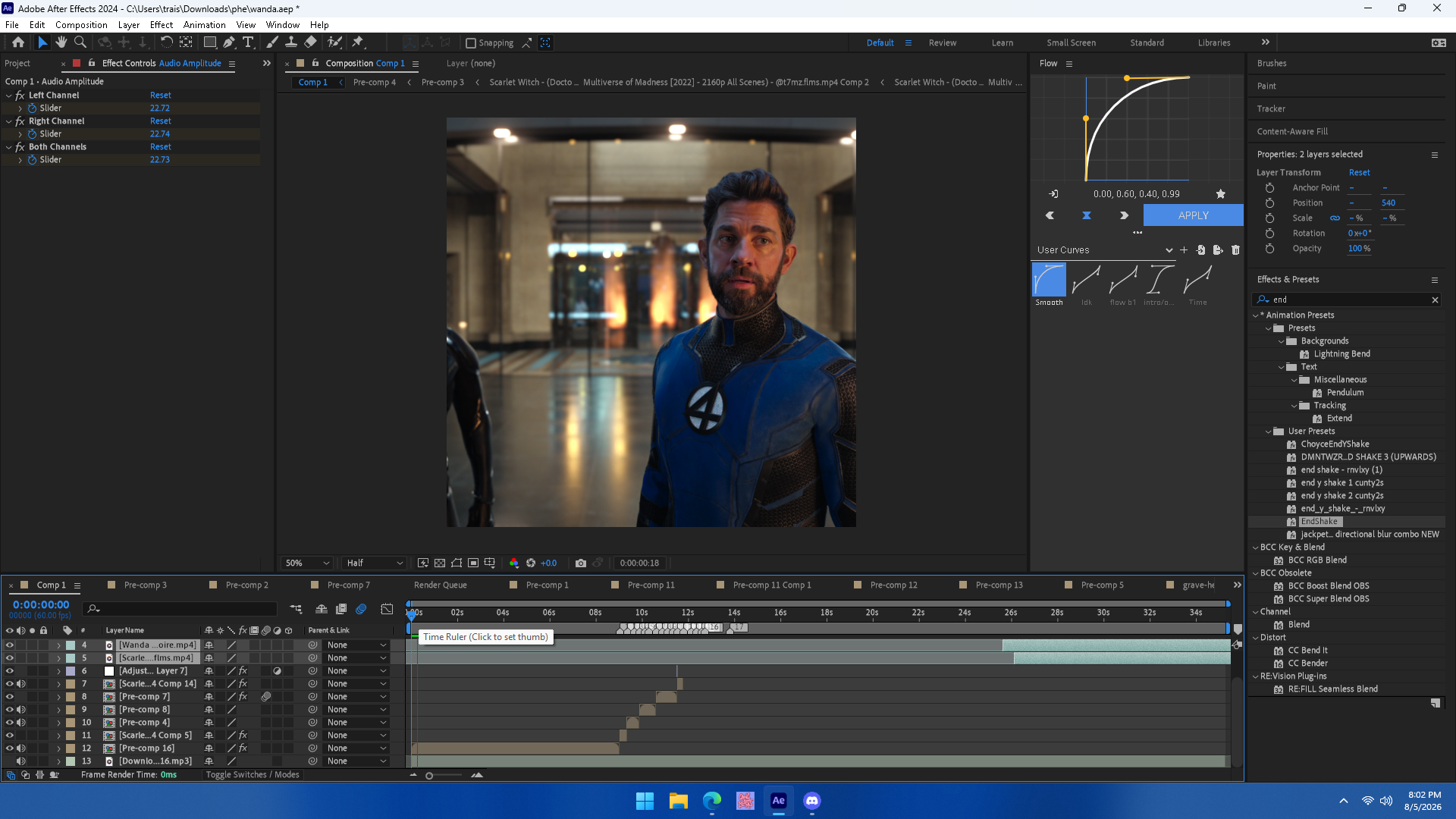This screenshot has width=1456, height=819.
Task: Toggle the Left Channel effect fx switch
Action: point(20,96)
